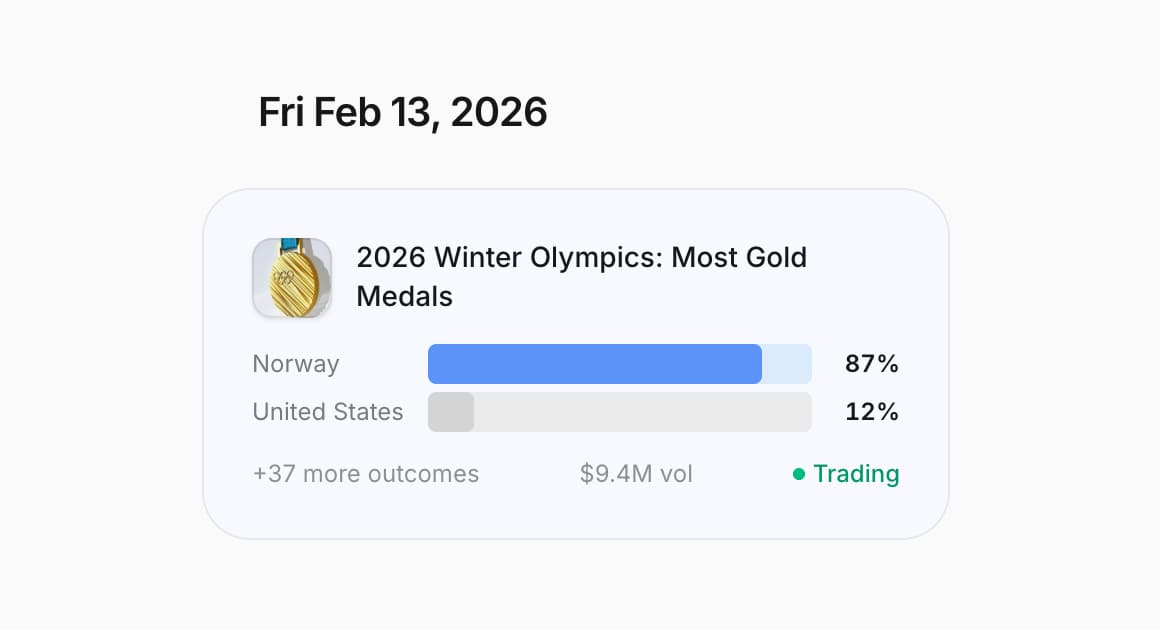This screenshot has width=1160, height=630.
Task: Click the word Medals in the title
Action: point(404,297)
